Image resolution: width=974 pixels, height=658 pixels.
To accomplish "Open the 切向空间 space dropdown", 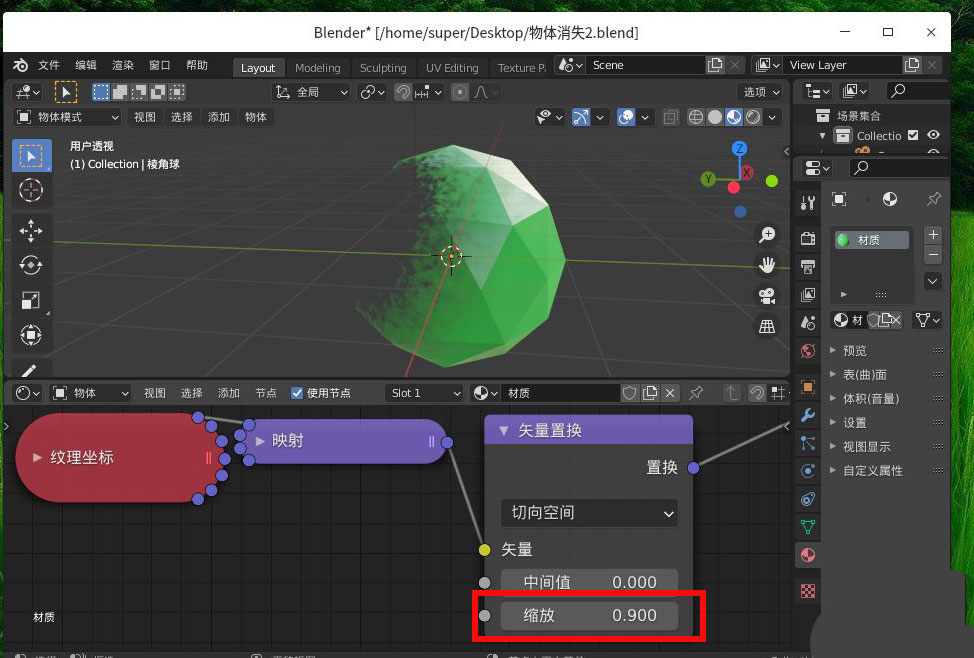I will 589,513.
